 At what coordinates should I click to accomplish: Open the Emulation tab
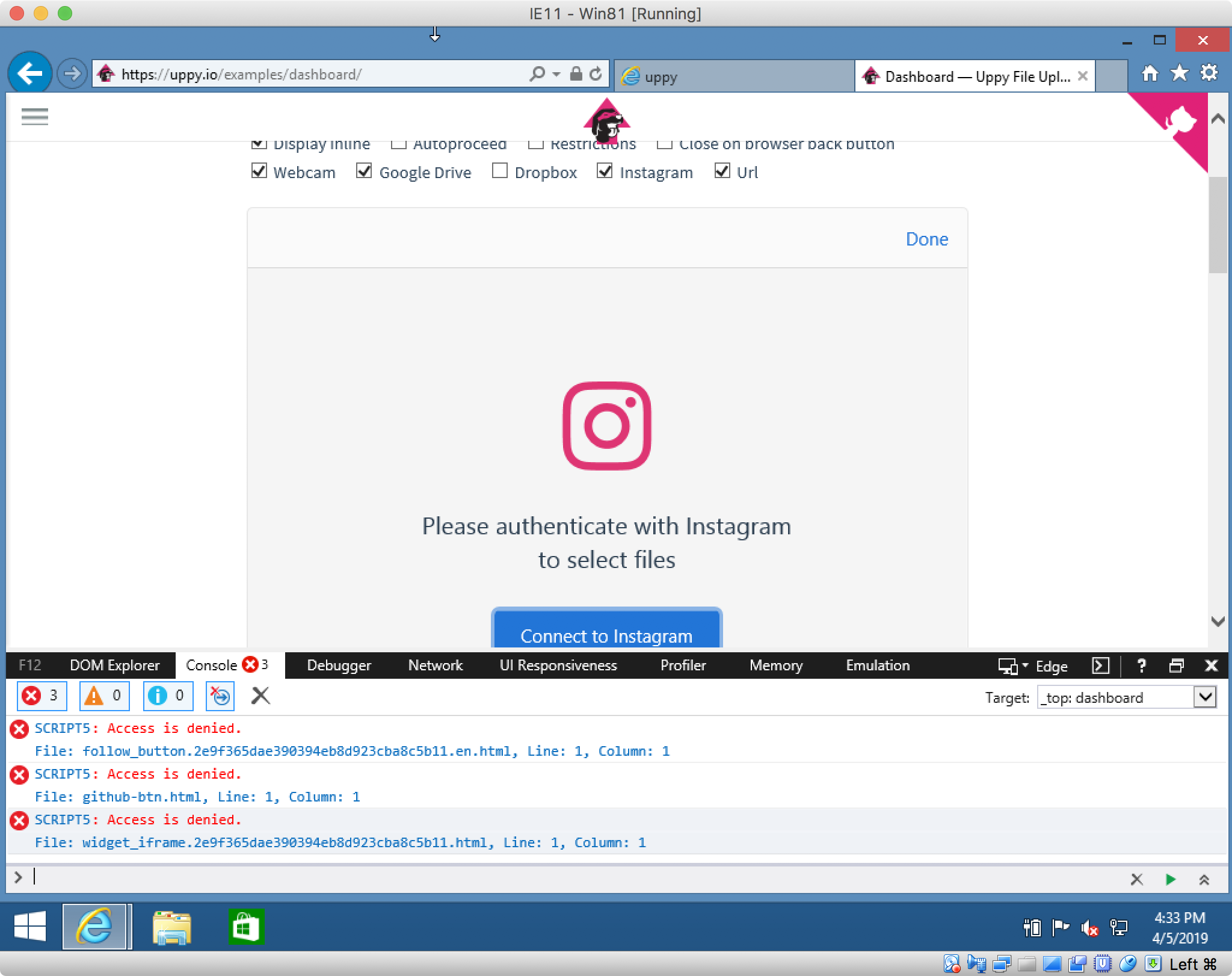(878, 666)
